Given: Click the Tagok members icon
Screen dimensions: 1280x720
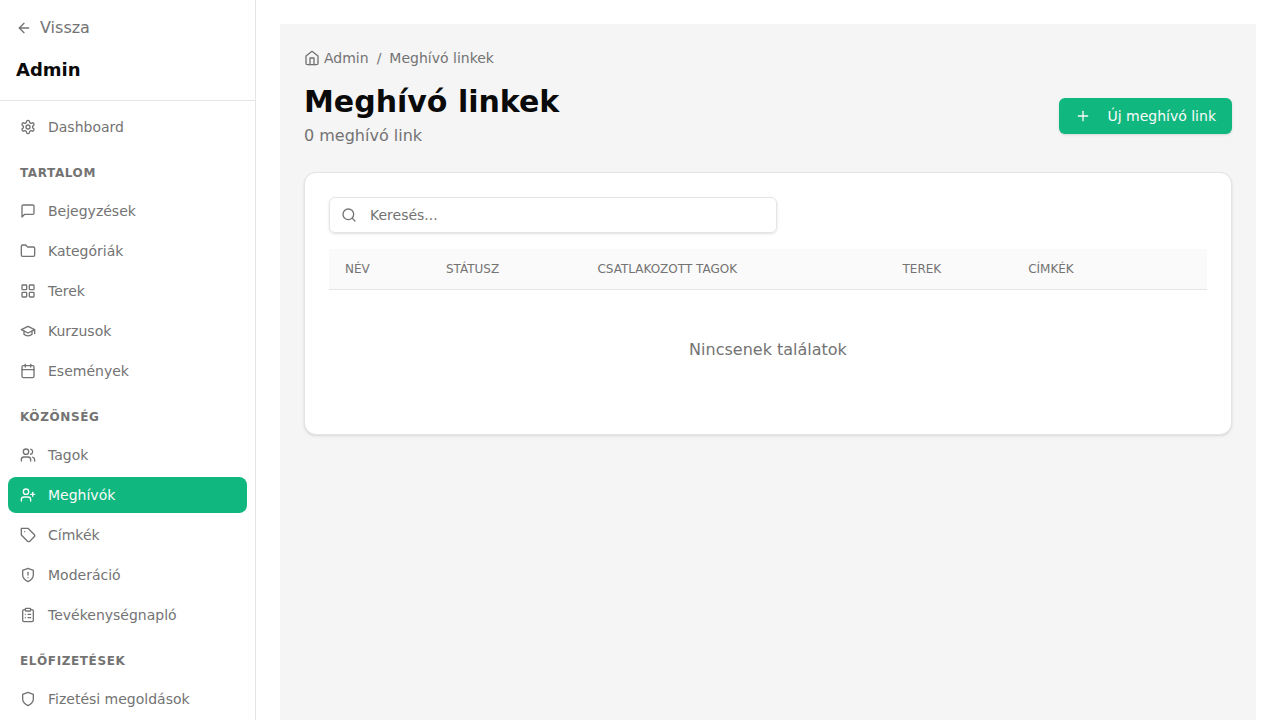Looking at the screenshot, I should [x=26, y=454].
